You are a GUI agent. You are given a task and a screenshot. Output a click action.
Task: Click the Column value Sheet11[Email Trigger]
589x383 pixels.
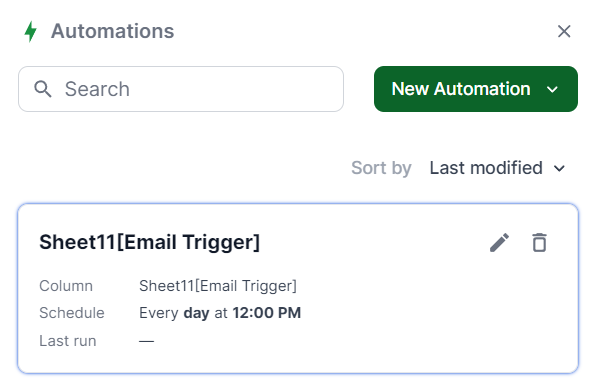coord(218,286)
